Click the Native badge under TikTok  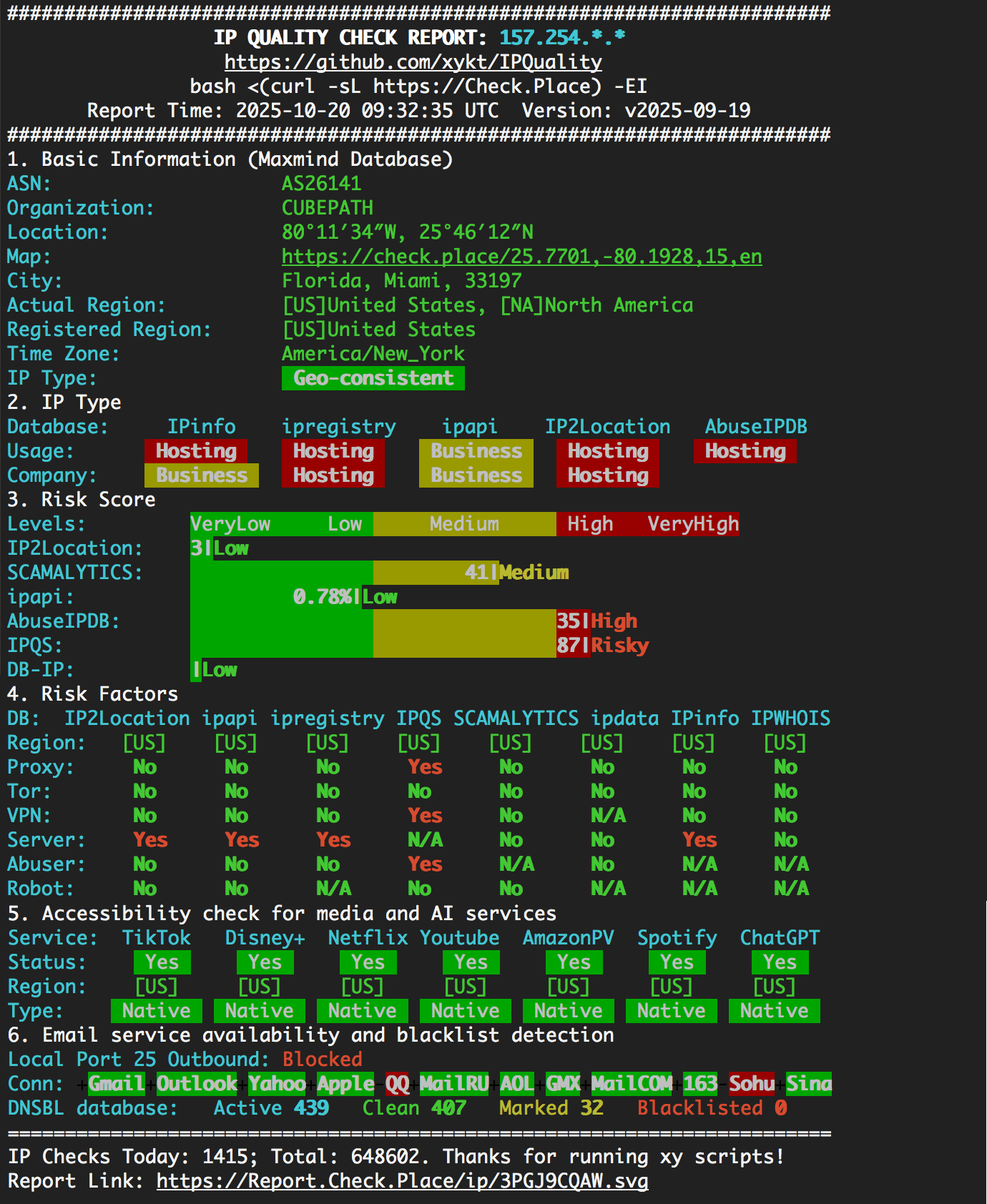click(156, 1011)
